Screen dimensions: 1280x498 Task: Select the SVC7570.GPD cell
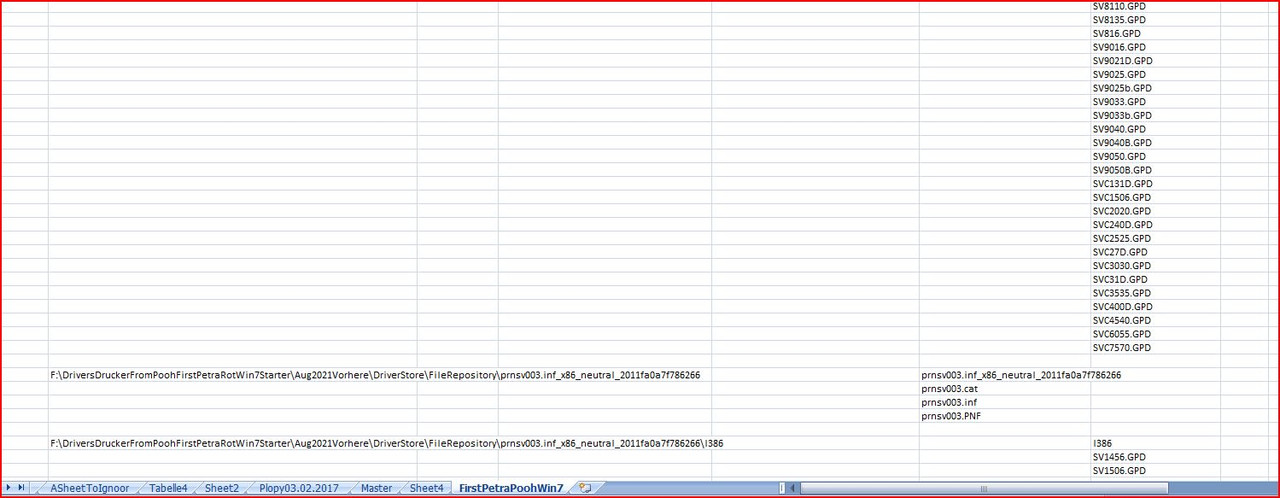pyautogui.click(x=1155, y=348)
